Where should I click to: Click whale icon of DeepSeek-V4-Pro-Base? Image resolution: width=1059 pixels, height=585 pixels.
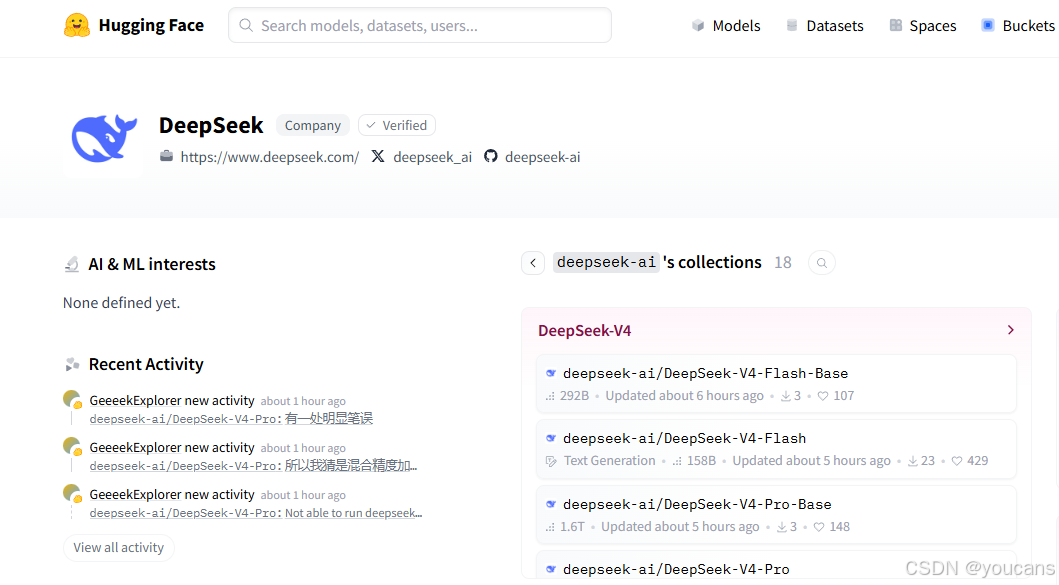(551, 504)
